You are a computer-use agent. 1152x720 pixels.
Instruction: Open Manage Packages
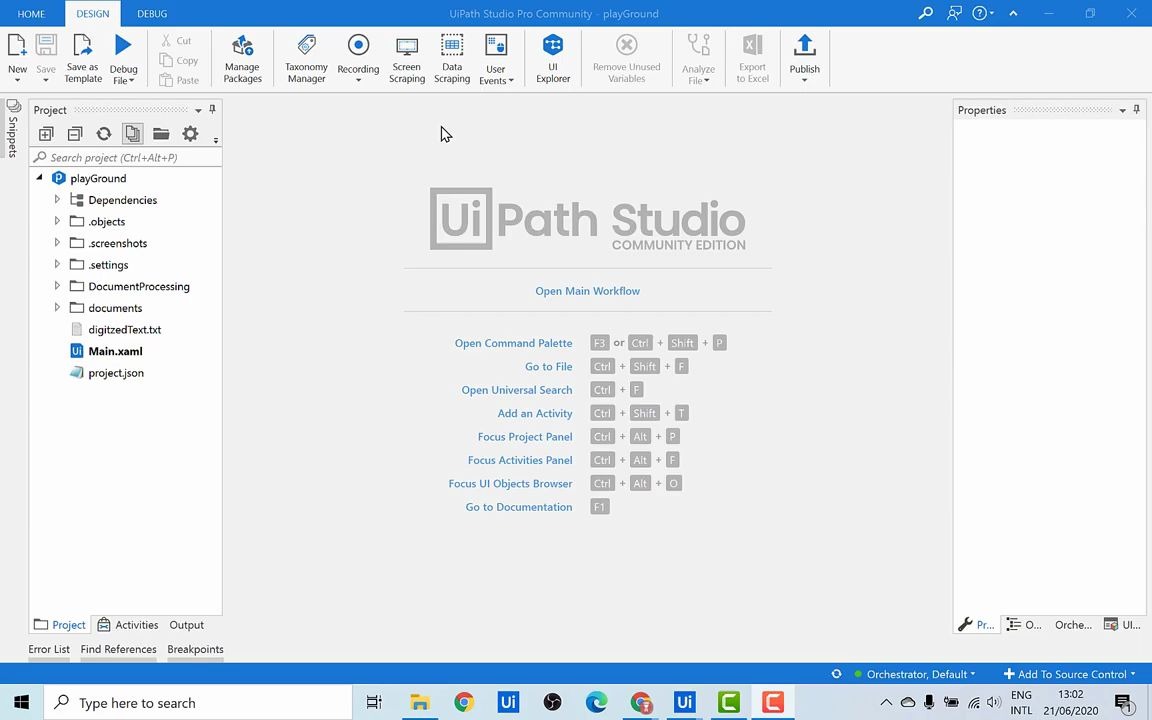pyautogui.click(x=242, y=57)
